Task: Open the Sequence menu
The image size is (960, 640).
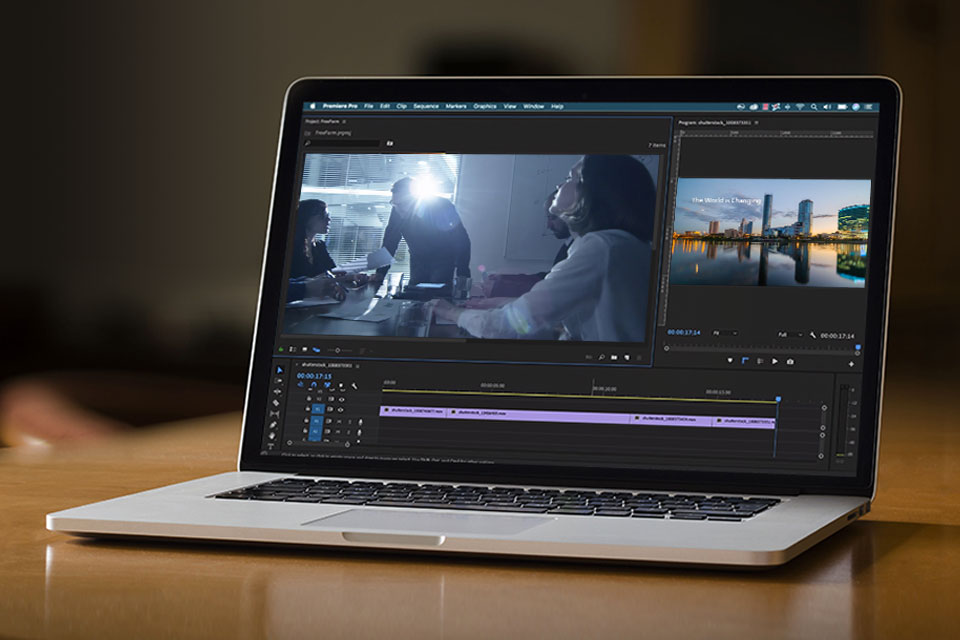Action: pos(425,106)
